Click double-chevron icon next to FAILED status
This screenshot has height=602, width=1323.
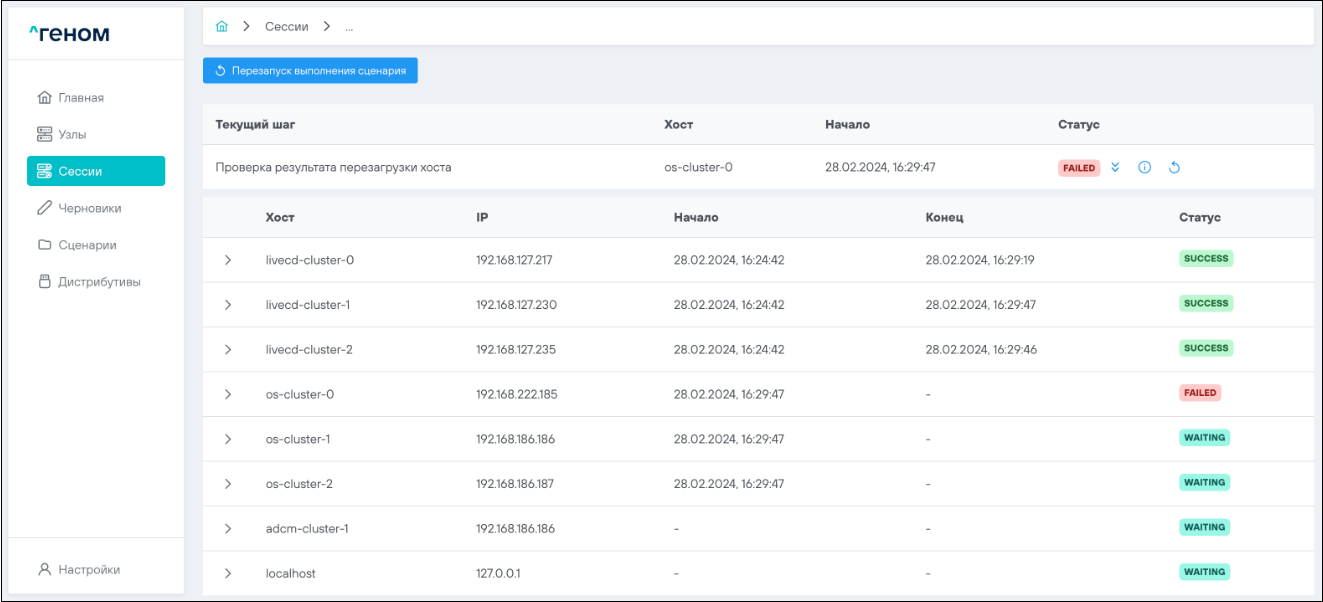(x=1116, y=168)
